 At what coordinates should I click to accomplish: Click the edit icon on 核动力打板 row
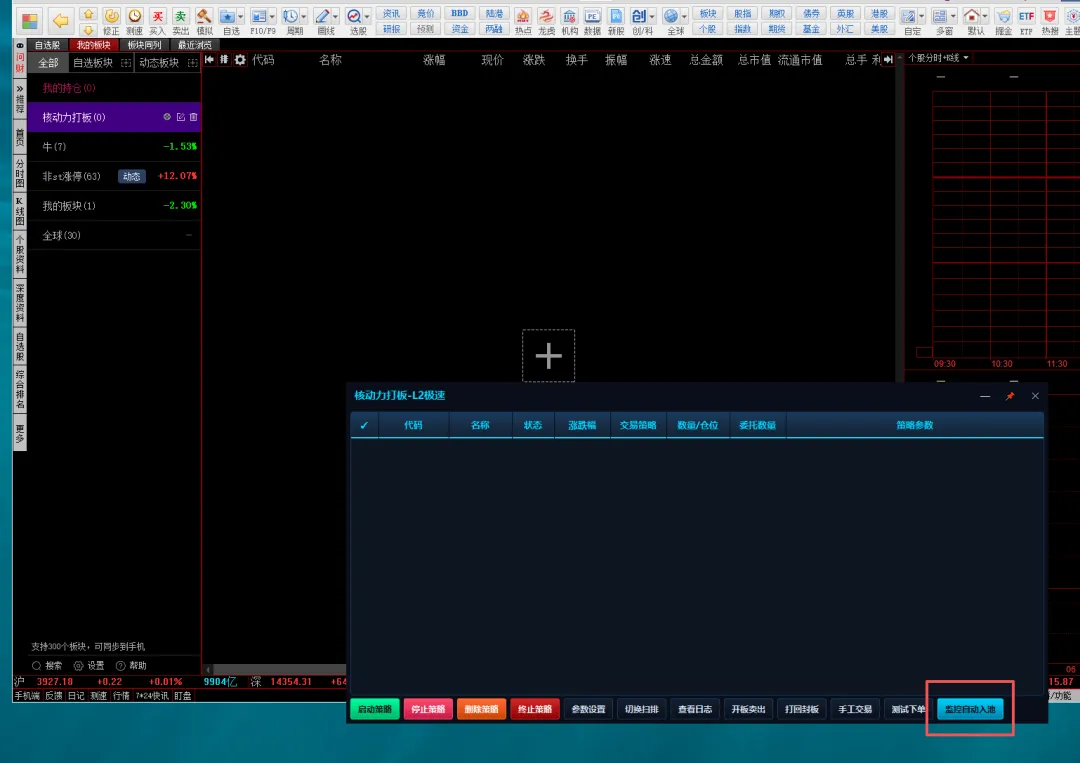coord(180,117)
